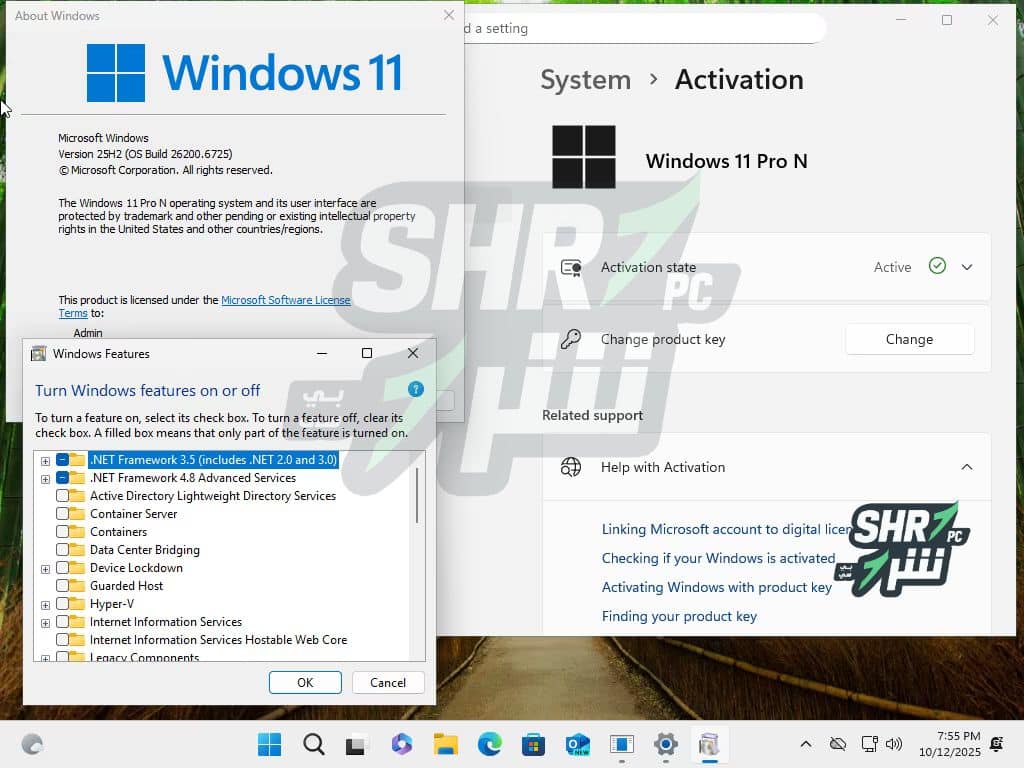Open the Finding your product key link
This screenshot has width=1024, height=768.
[679, 616]
